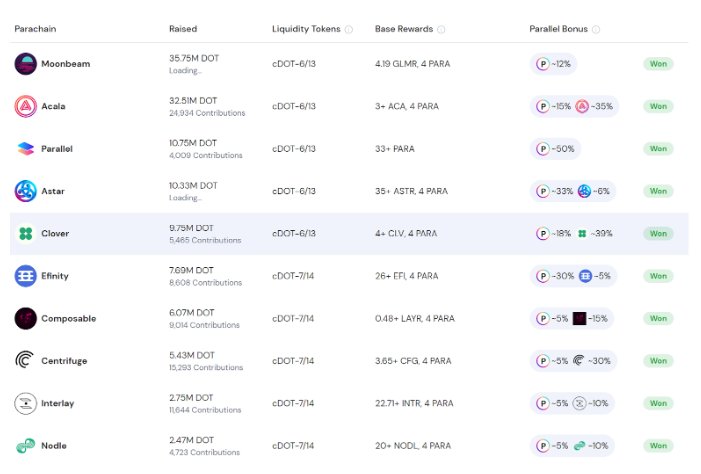Select the Parallel parachain logo icon
This screenshot has height=474, width=701.
point(25,148)
